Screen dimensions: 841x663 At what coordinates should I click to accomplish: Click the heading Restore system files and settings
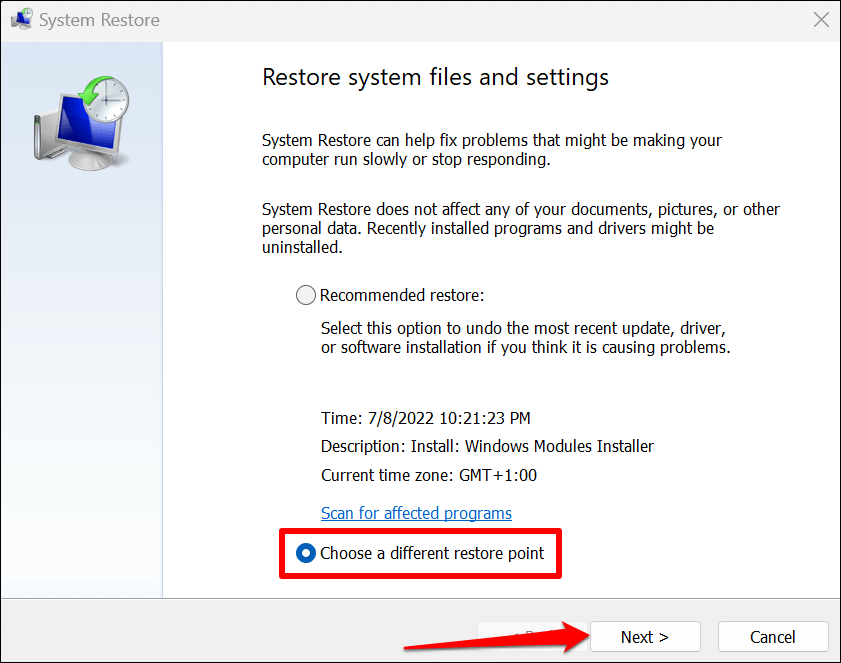click(435, 77)
